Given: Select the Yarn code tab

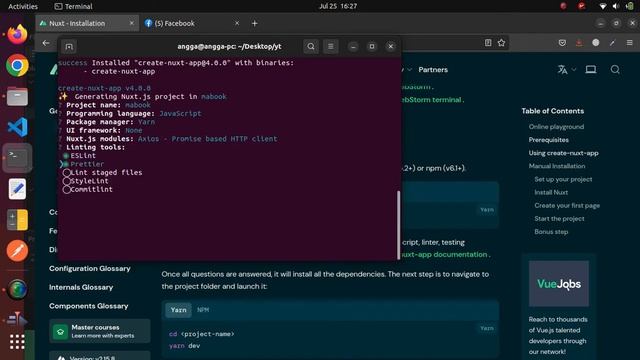Looking at the screenshot, I should point(178,310).
